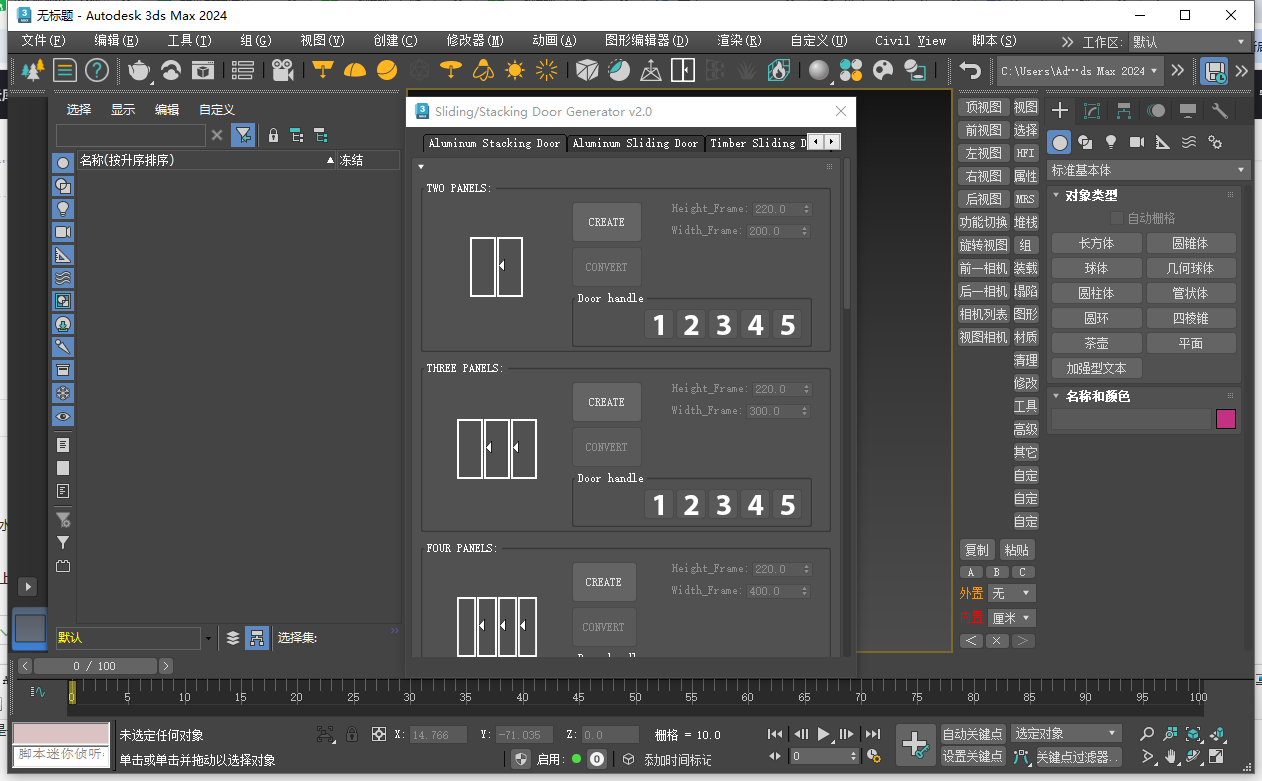Click the undo arrow icon
This screenshot has height=781, width=1262.
coord(970,70)
